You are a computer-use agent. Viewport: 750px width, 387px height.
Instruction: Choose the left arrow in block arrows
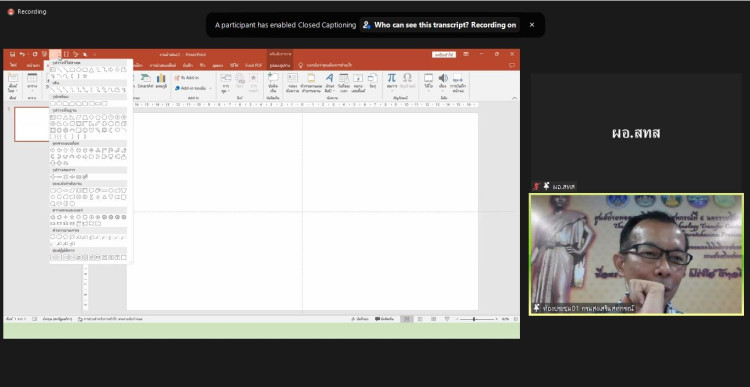59,150
